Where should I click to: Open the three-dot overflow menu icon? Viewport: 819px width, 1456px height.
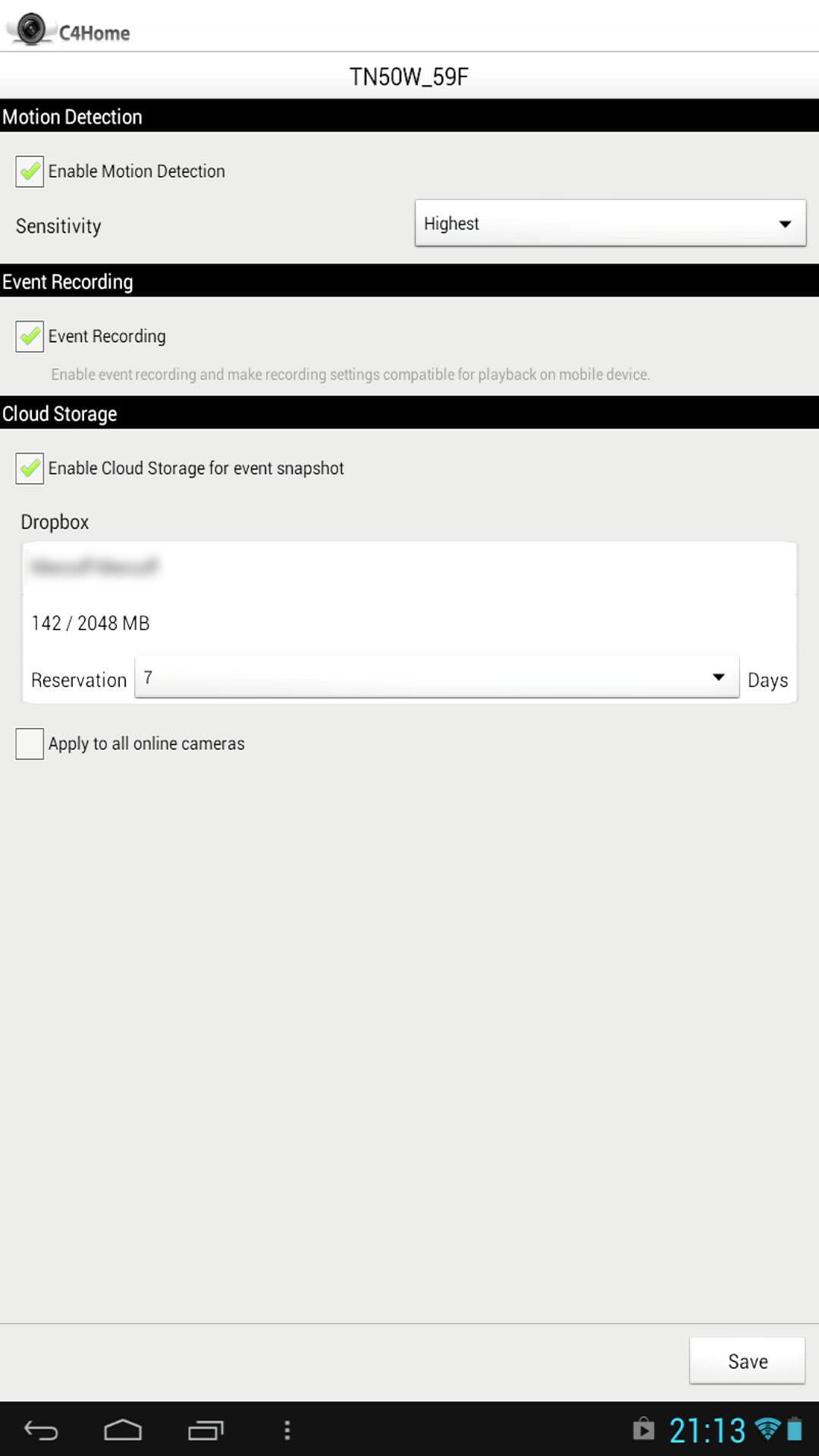click(x=287, y=1430)
